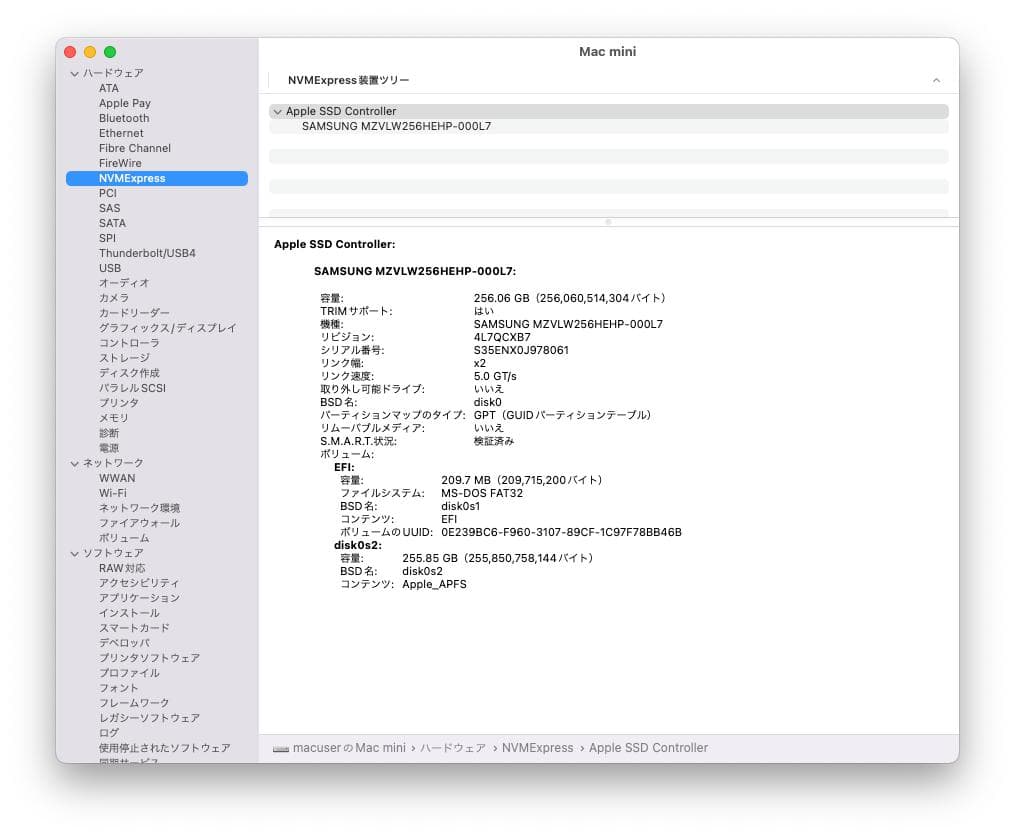Image resolution: width=1015 pixels, height=837 pixels.
Task: Select 電源 in the hardware list
Action: 108,448
